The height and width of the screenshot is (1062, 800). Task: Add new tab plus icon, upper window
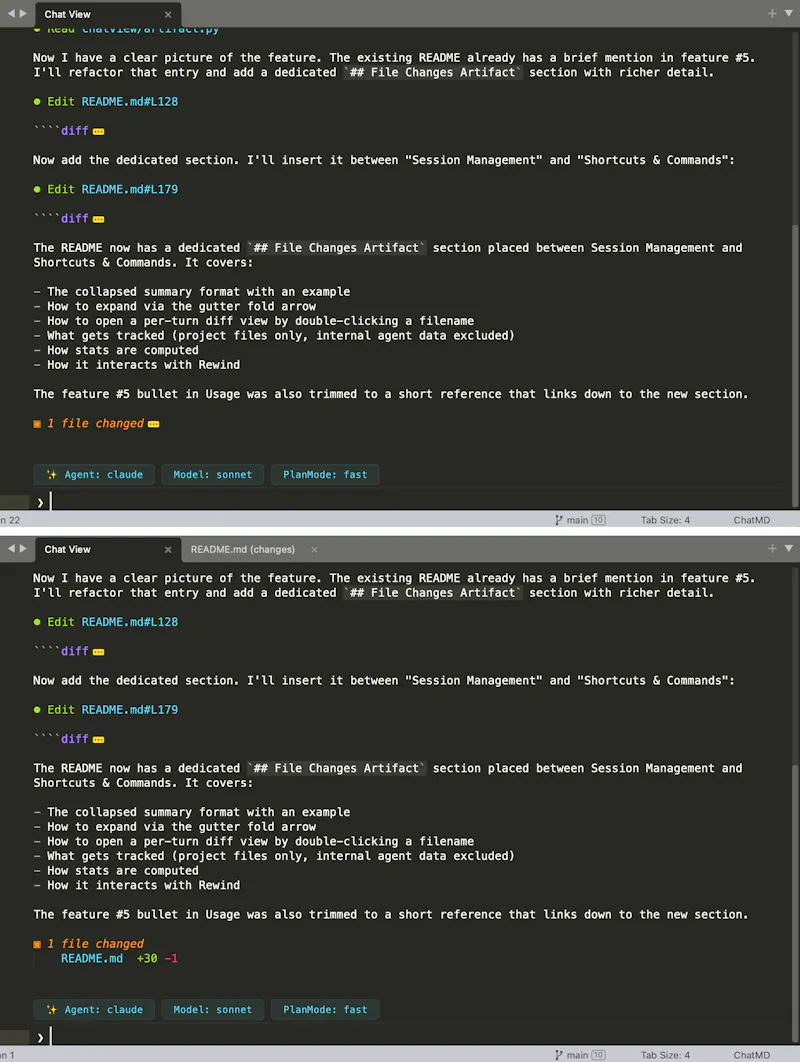pos(772,14)
